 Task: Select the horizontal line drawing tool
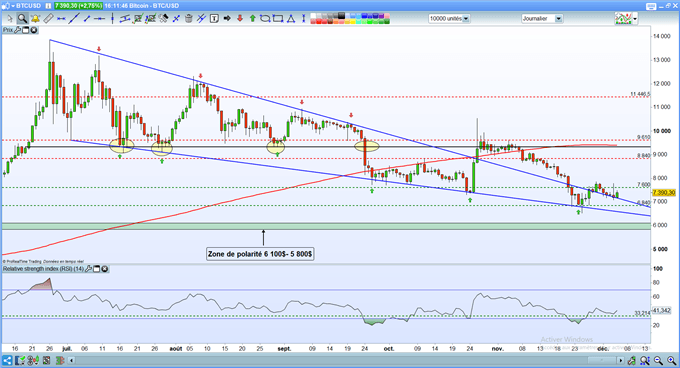click(61, 19)
